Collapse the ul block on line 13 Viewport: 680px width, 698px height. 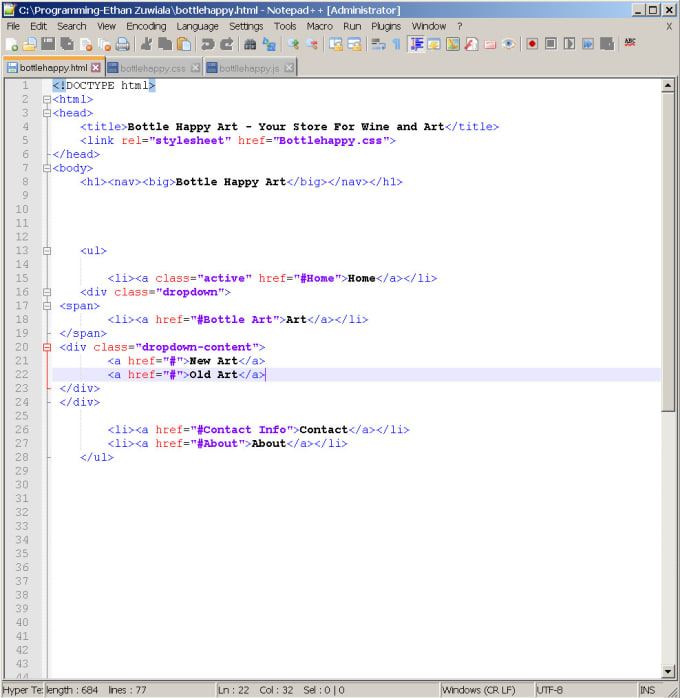click(x=47, y=251)
